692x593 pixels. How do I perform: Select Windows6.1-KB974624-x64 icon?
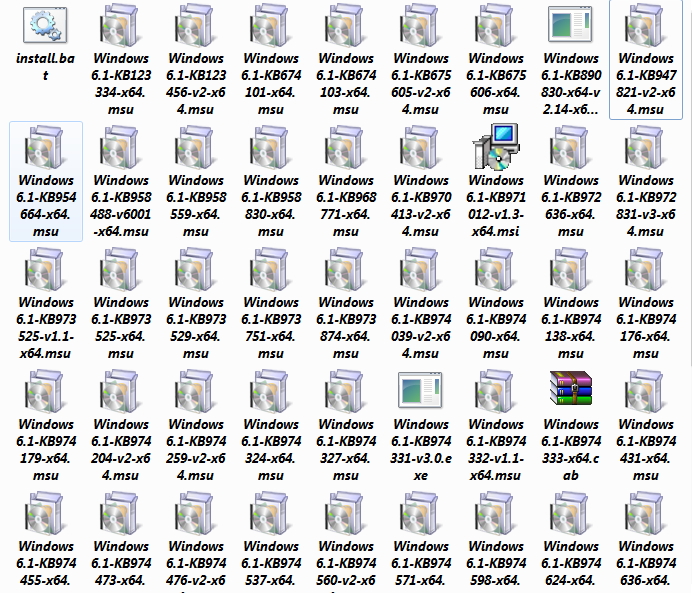click(571, 514)
